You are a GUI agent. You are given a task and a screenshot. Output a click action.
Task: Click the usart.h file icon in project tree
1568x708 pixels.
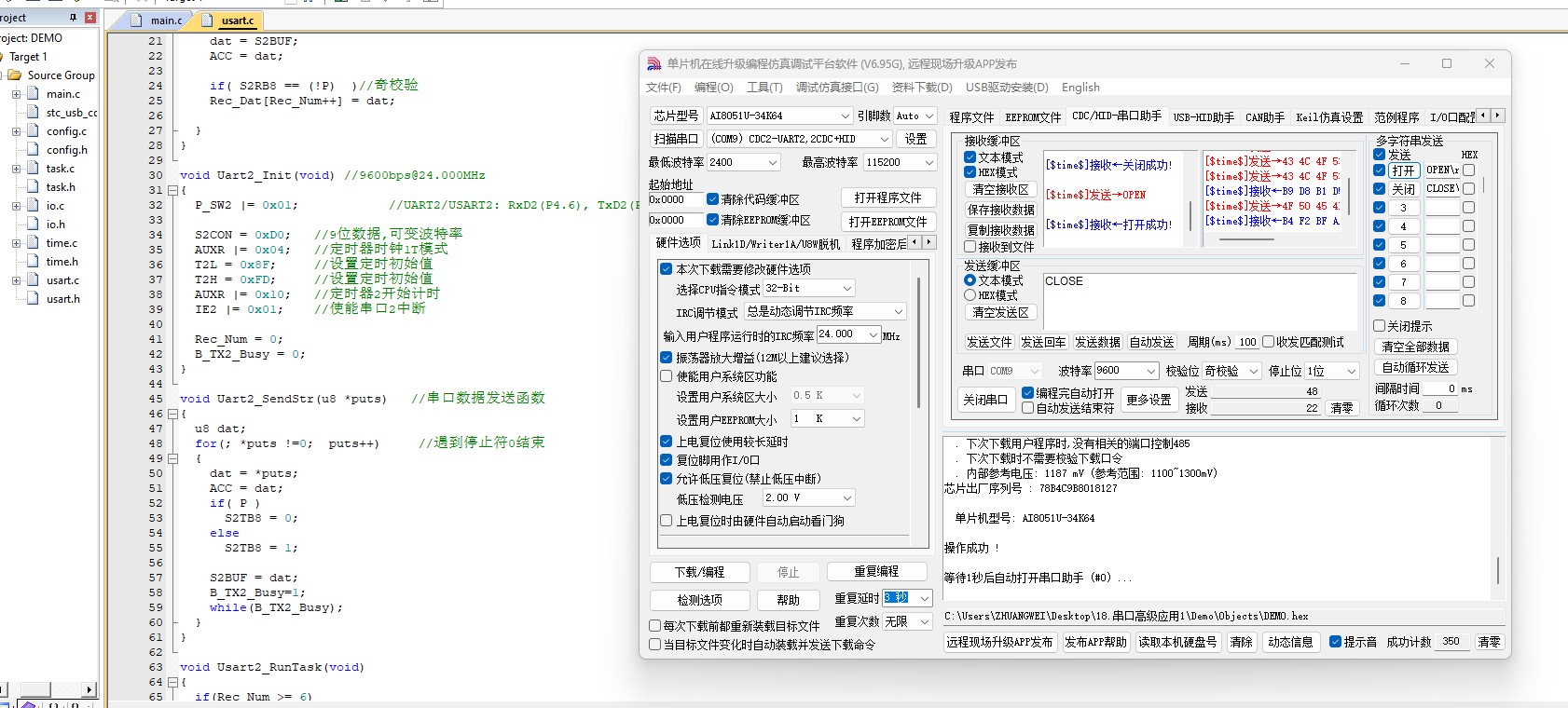point(34,298)
